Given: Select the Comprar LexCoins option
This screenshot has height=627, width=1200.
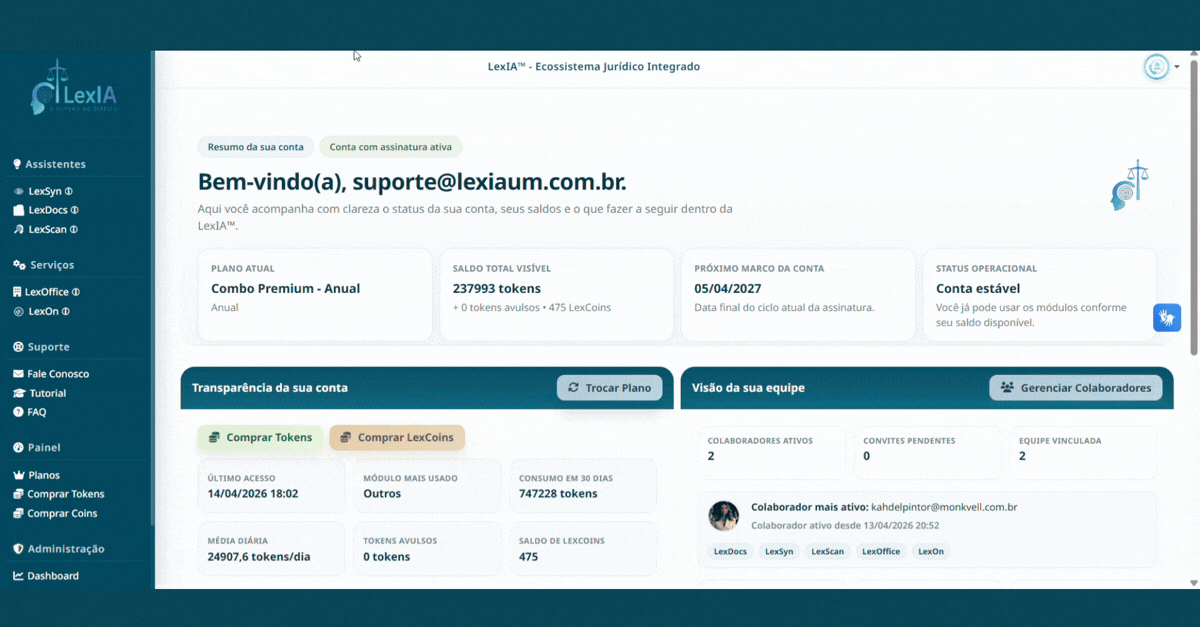Looking at the screenshot, I should tap(397, 437).
